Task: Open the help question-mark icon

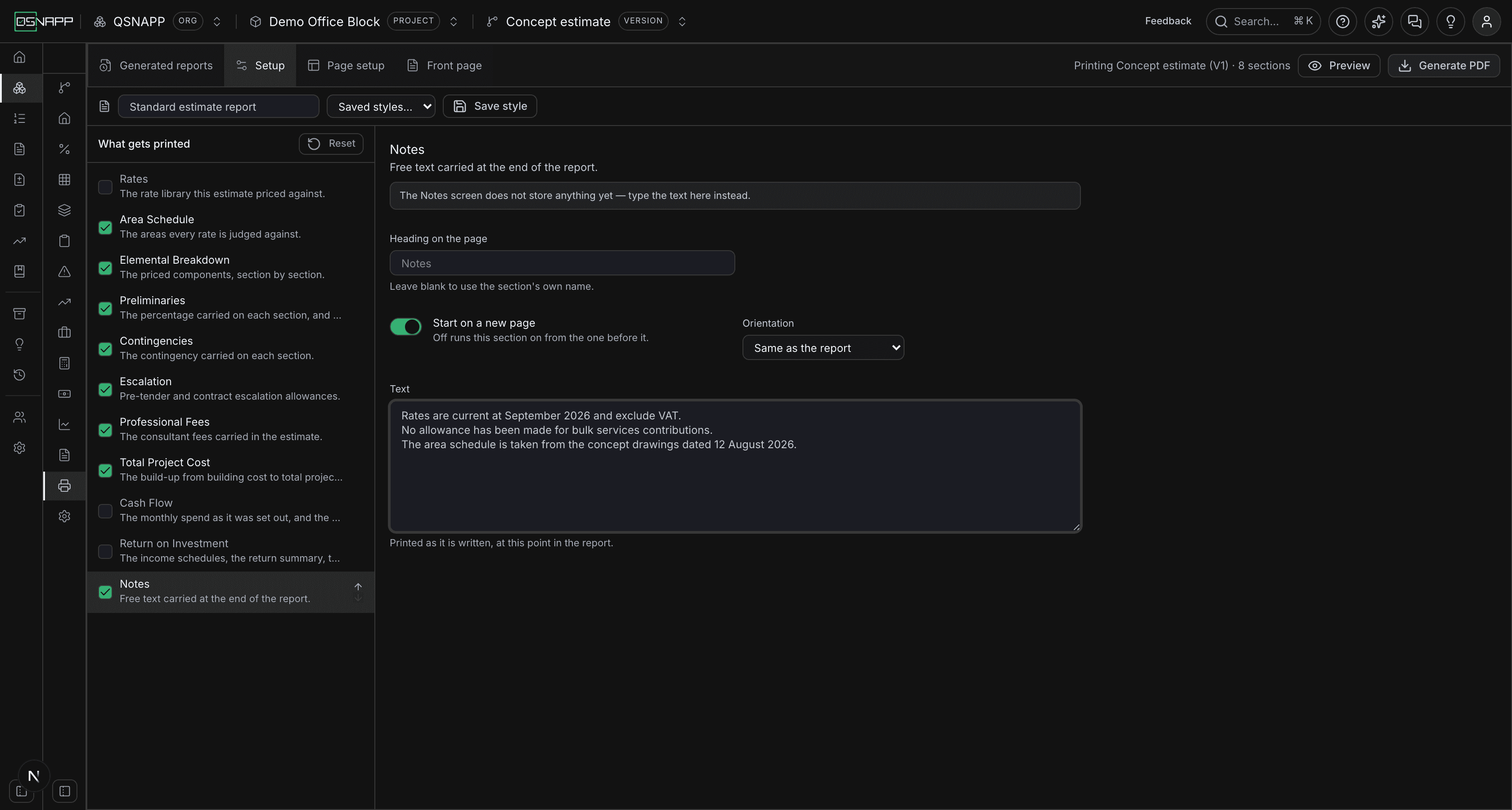Action: 1342,22
